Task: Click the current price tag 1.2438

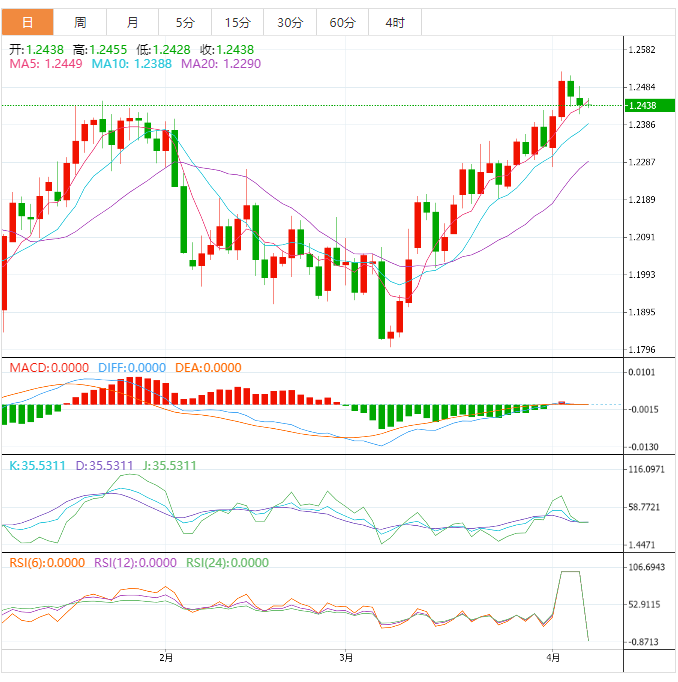Action: tap(642, 106)
